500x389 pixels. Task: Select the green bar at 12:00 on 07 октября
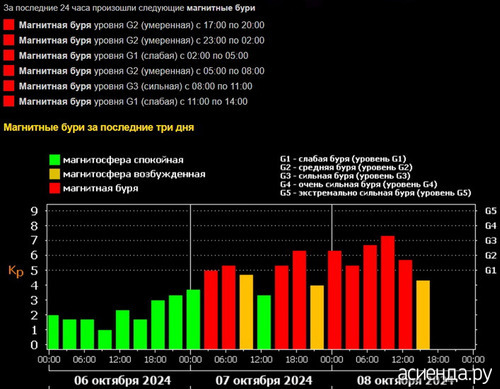(x=264, y=322)
